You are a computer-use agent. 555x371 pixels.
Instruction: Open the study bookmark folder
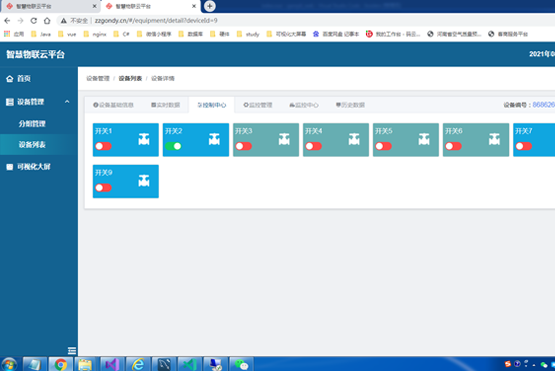[x=248, y=34]
